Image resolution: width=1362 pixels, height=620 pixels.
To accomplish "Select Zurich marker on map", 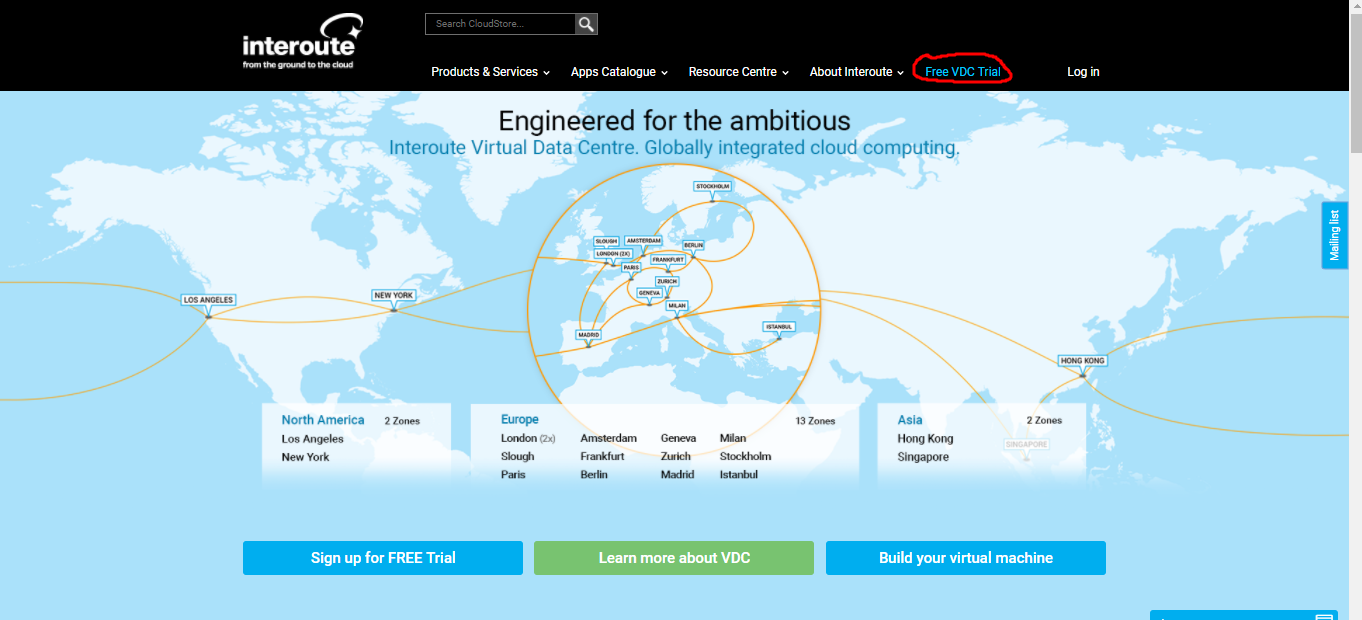I will pos(667,282).
